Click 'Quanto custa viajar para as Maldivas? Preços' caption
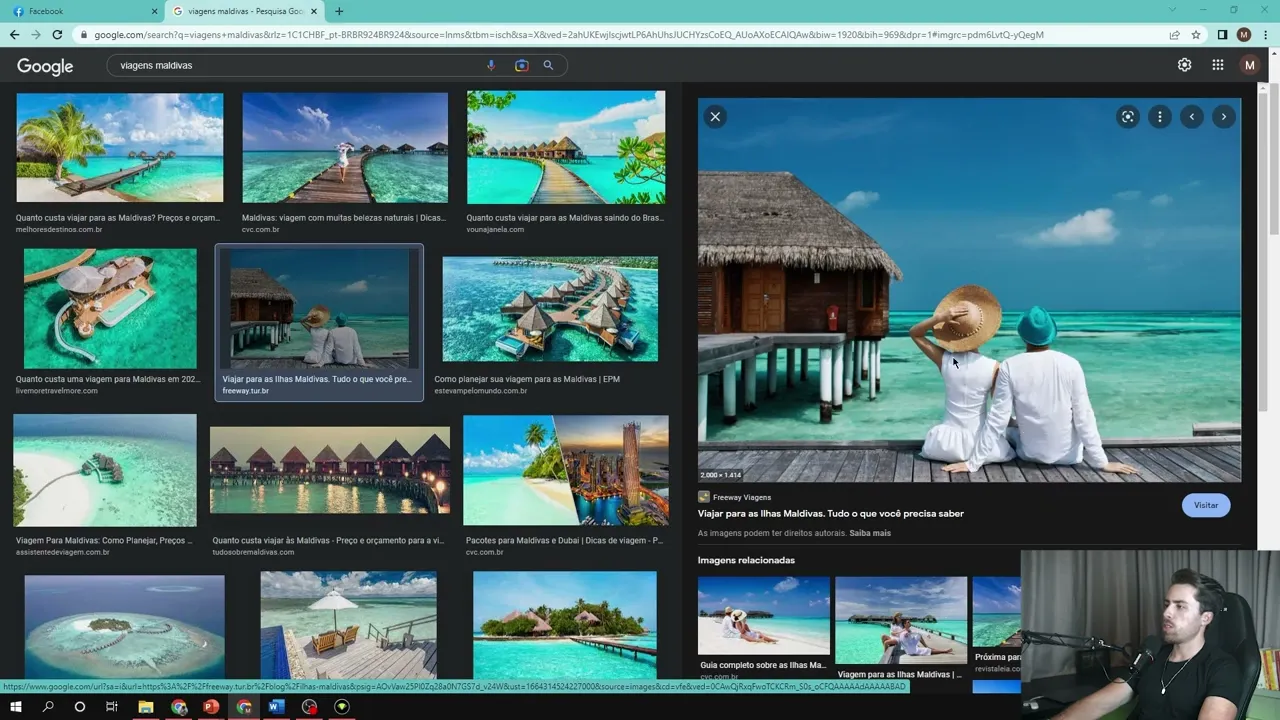1280x720 pixels. 118,218
